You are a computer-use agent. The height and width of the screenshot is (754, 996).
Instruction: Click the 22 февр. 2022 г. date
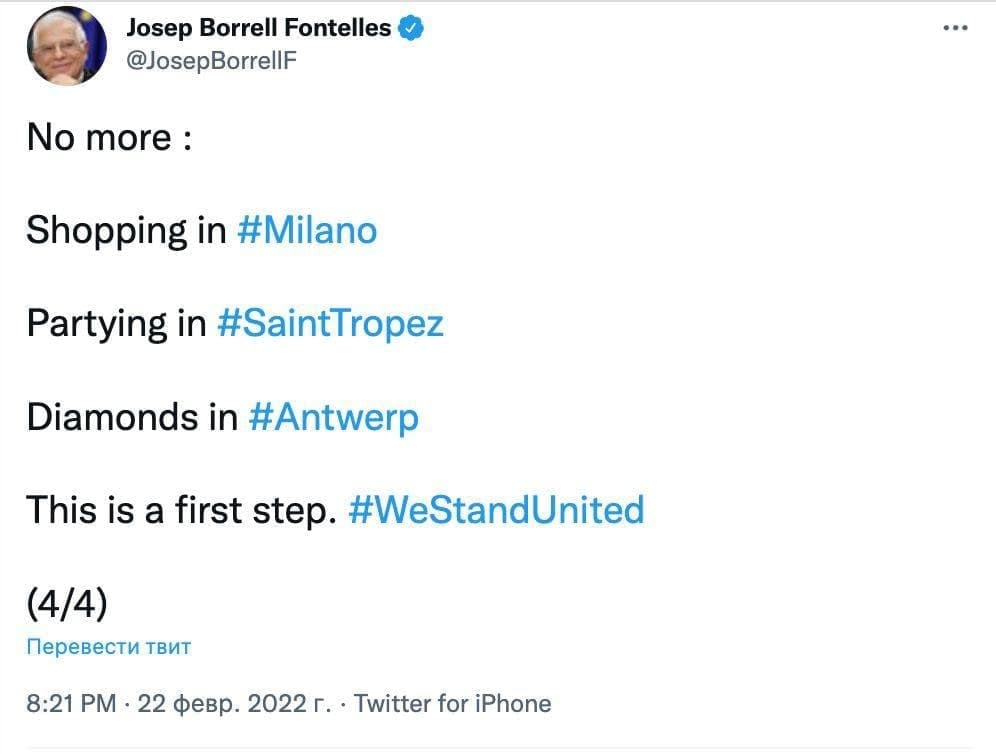click(x=234, y=704)
